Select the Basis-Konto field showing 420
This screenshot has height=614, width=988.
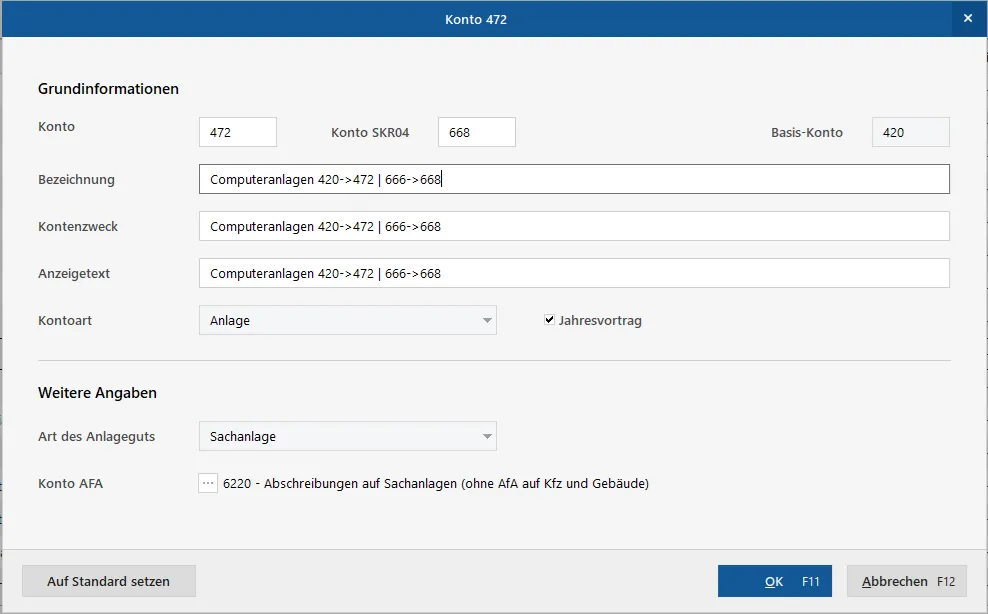[910, 132]
